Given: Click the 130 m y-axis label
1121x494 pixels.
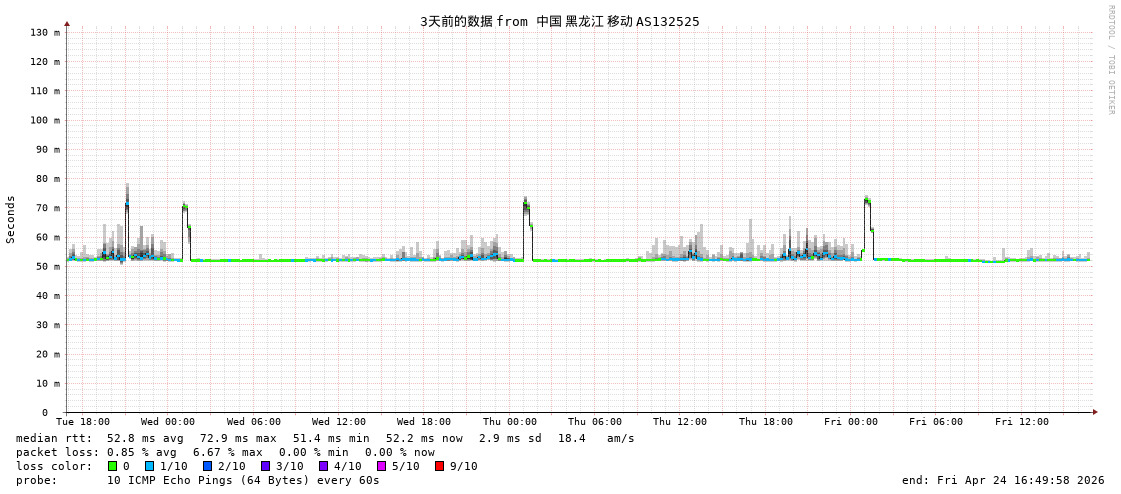Looking at the screenshot, I should coord(44,33).
